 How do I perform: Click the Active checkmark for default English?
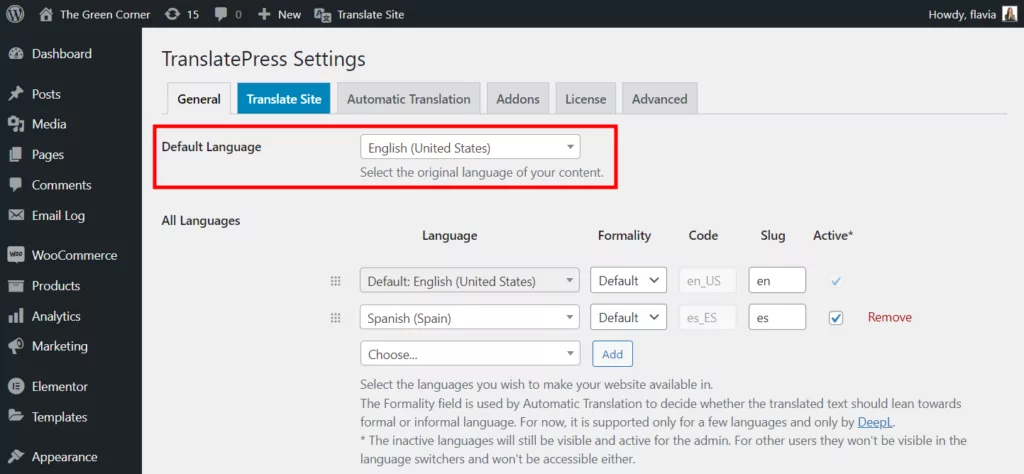[836, 282]
